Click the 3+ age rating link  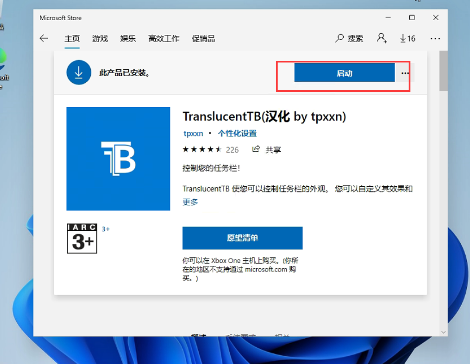(x=105, y=229)
